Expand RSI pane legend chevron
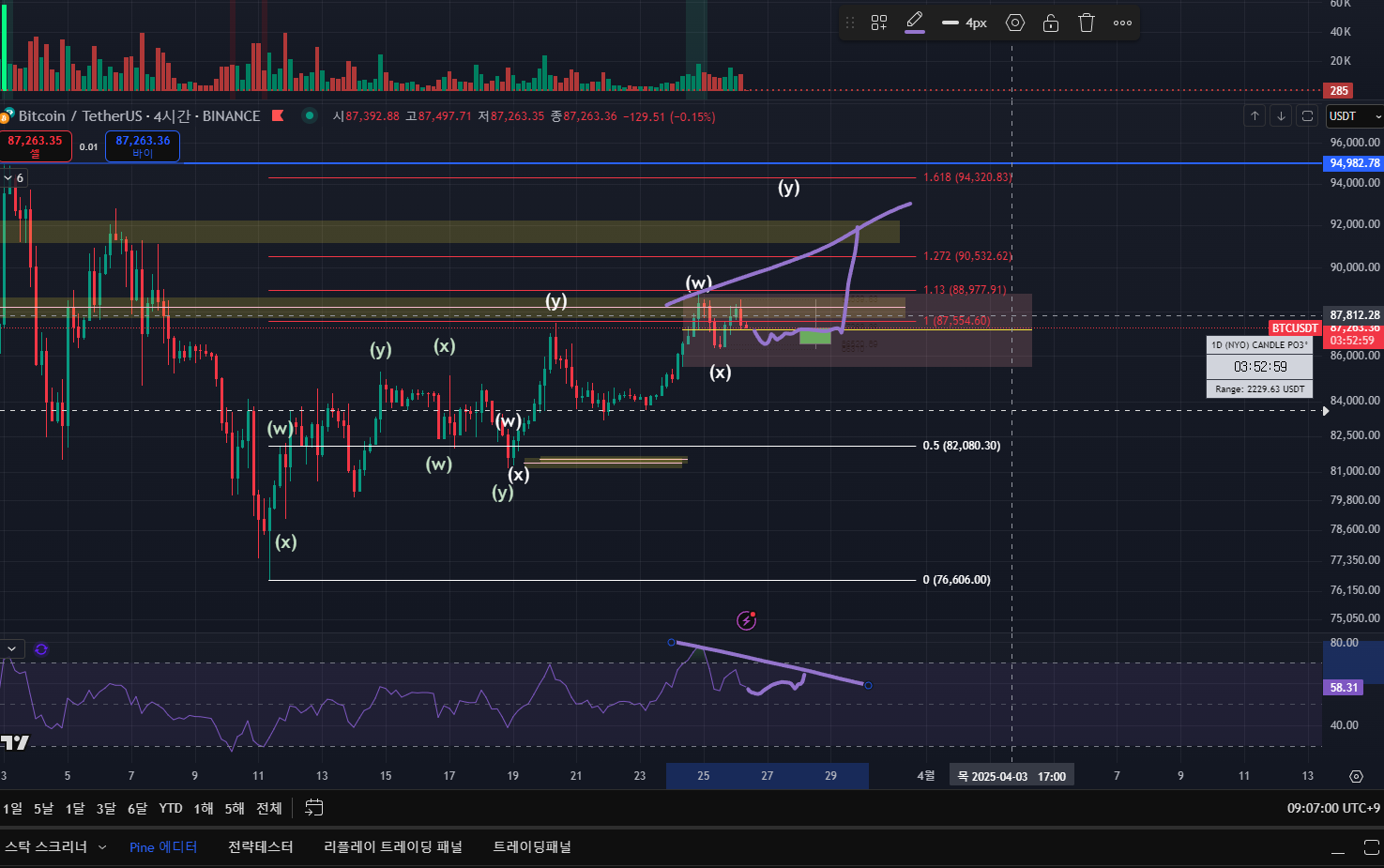The height and width of the screenshot is (868, 1384). click(12, 648)
